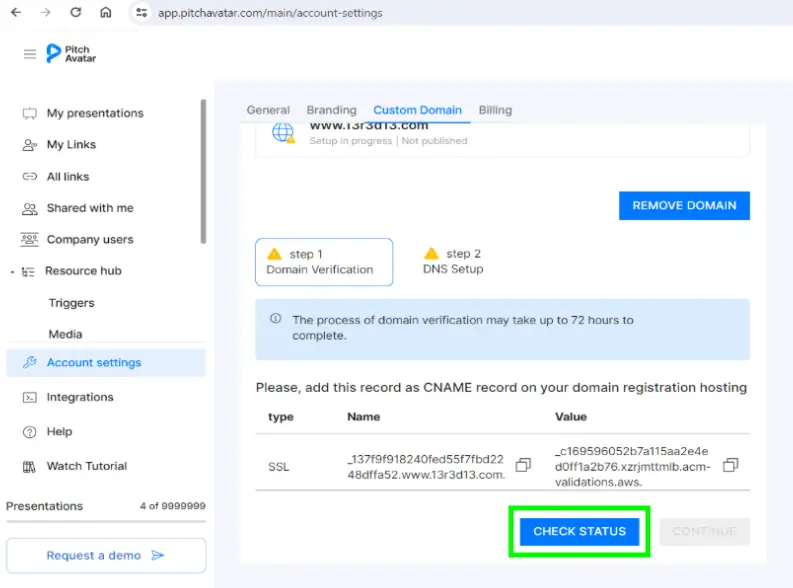This screenshot has width=793, height=588.
Task: Select step 1 Domain Verification
Action: (324, 262)
